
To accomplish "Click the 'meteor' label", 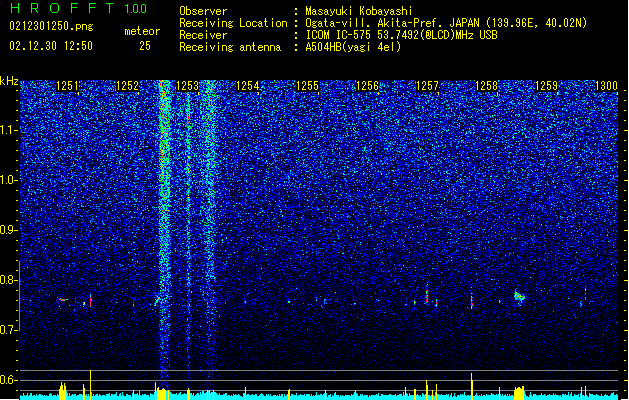I will tap(142, 31).
